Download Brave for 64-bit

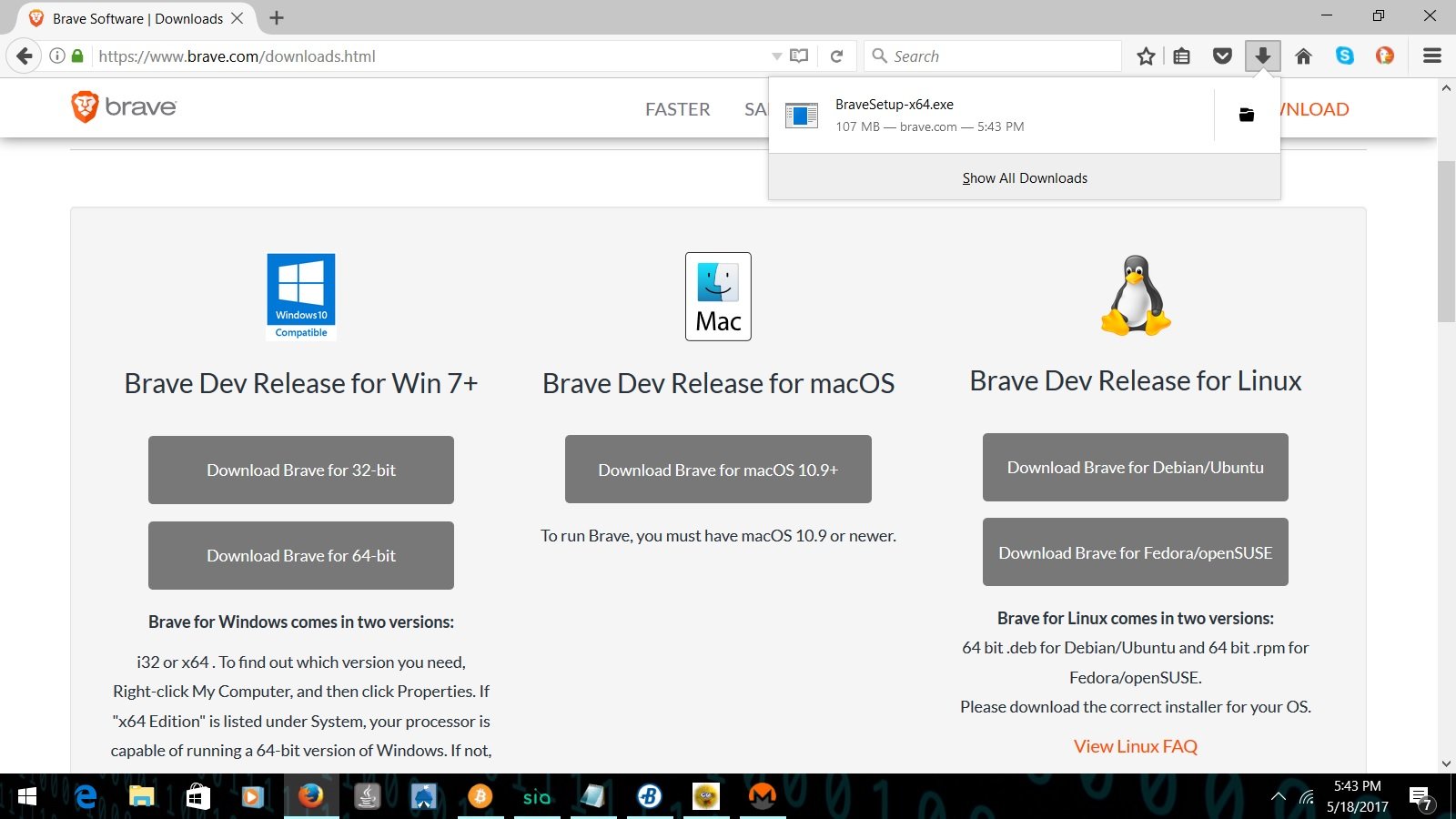click(x=301, y=555)
